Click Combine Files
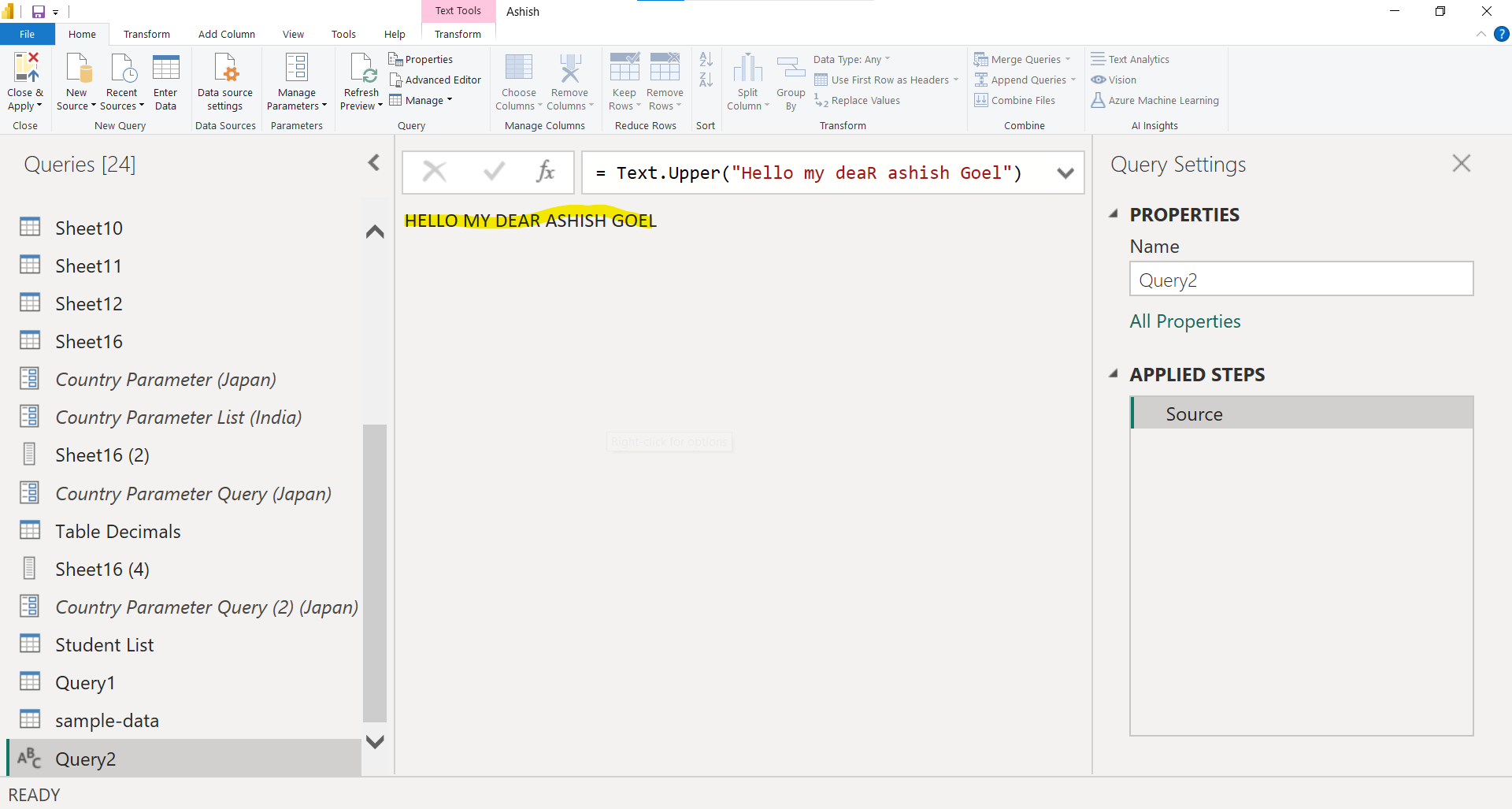Image resolution: width=1512 pixels, height=809 pixels. tap(1021, 100)
